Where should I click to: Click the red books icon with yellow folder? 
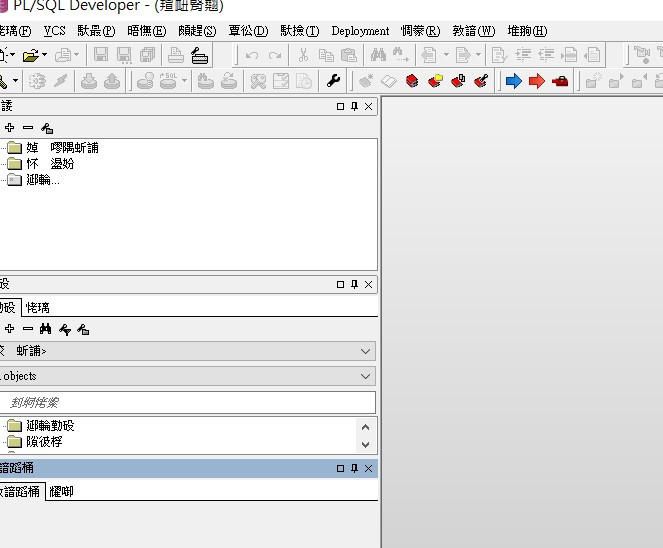tap(435, 81)
